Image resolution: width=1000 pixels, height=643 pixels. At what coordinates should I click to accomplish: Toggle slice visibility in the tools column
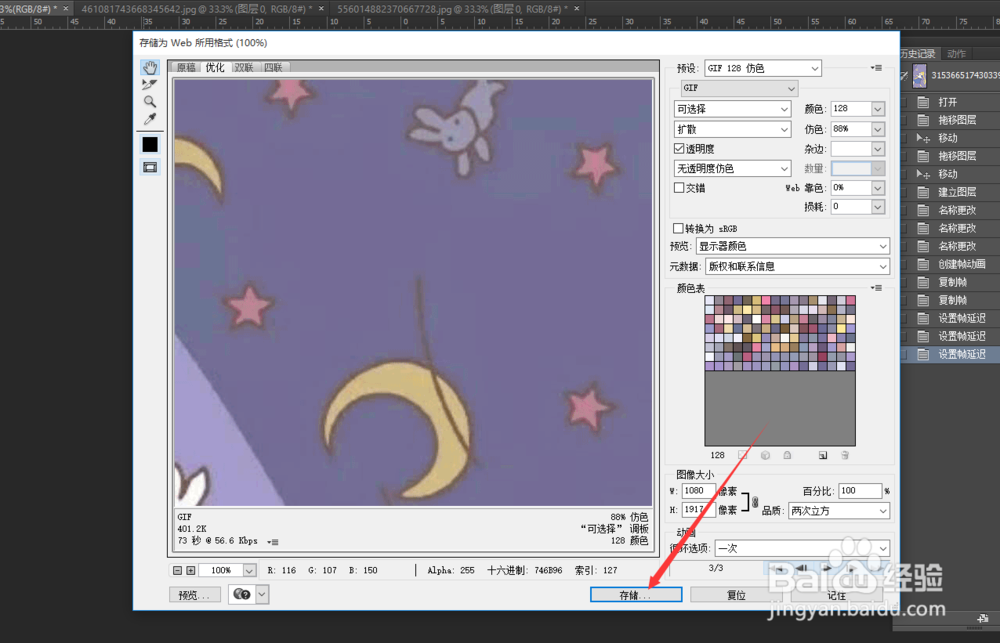(x=150, y=166)
